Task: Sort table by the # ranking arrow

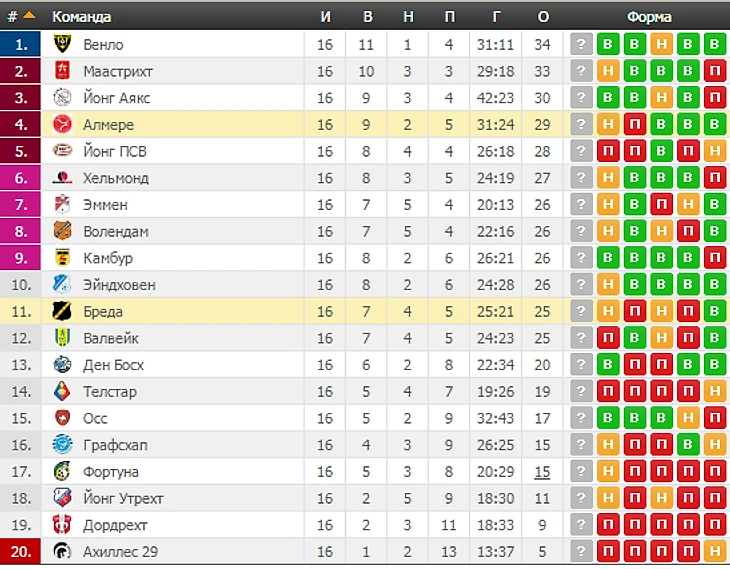Action: tap(29, 15)
